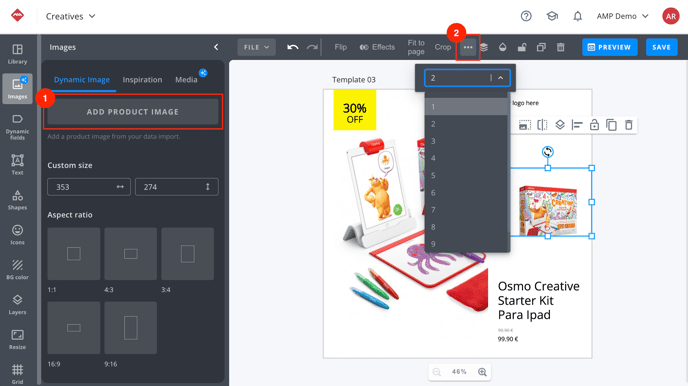This screenshot has height=386, width=688.
Task: Choose option 5 in dropdown list
Action: point(466,175)
